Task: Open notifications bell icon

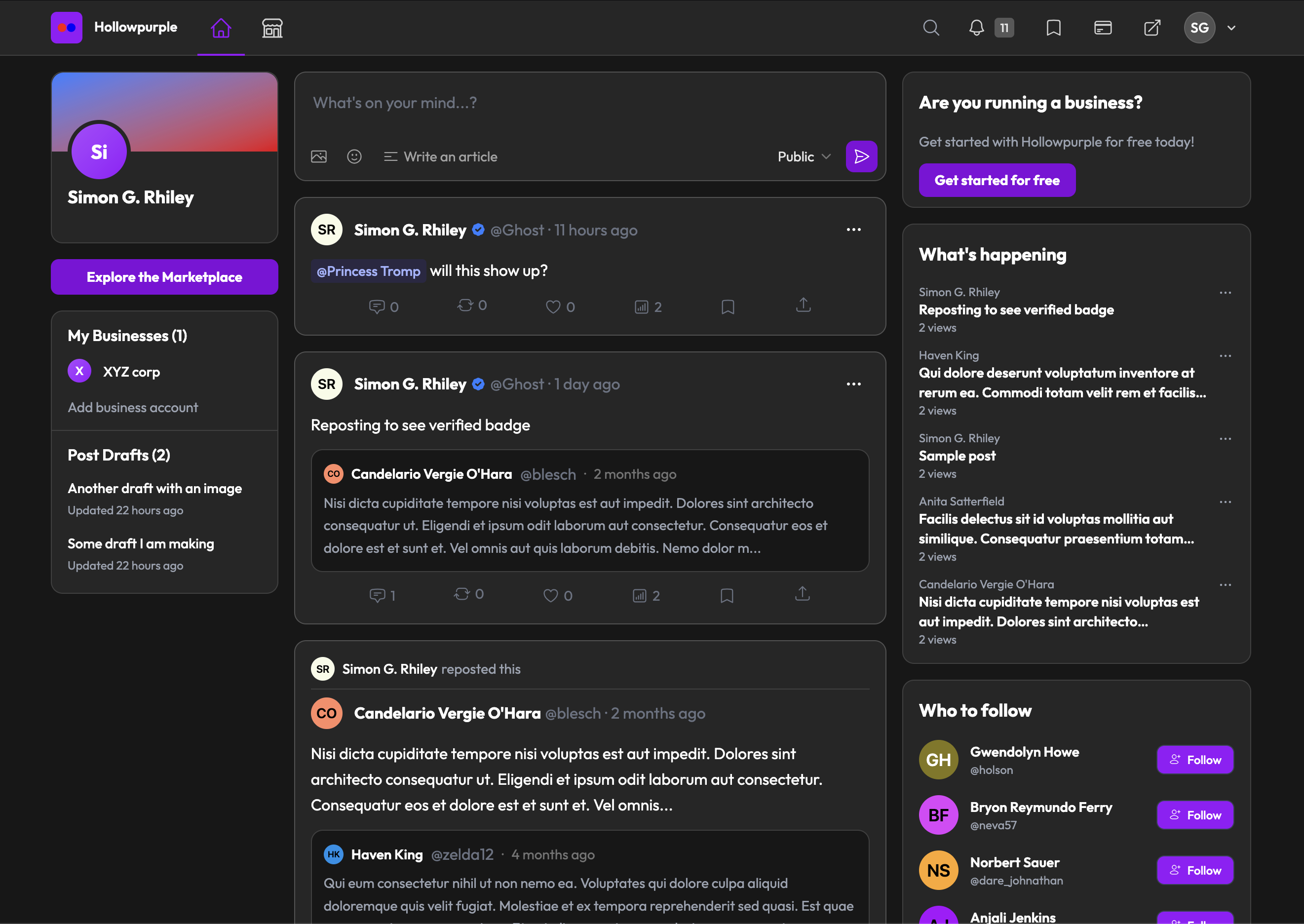Action: point(976,28)
